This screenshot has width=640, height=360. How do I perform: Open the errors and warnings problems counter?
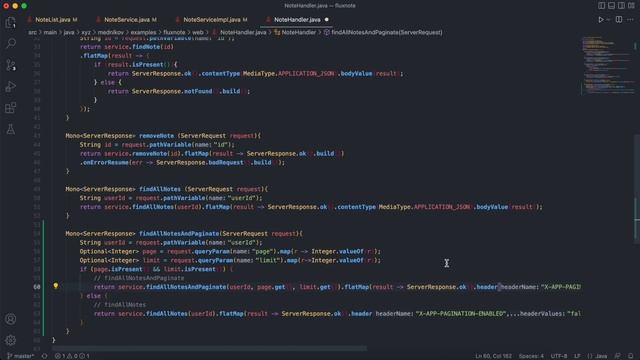pyautogui.click(x=72, y=356)
